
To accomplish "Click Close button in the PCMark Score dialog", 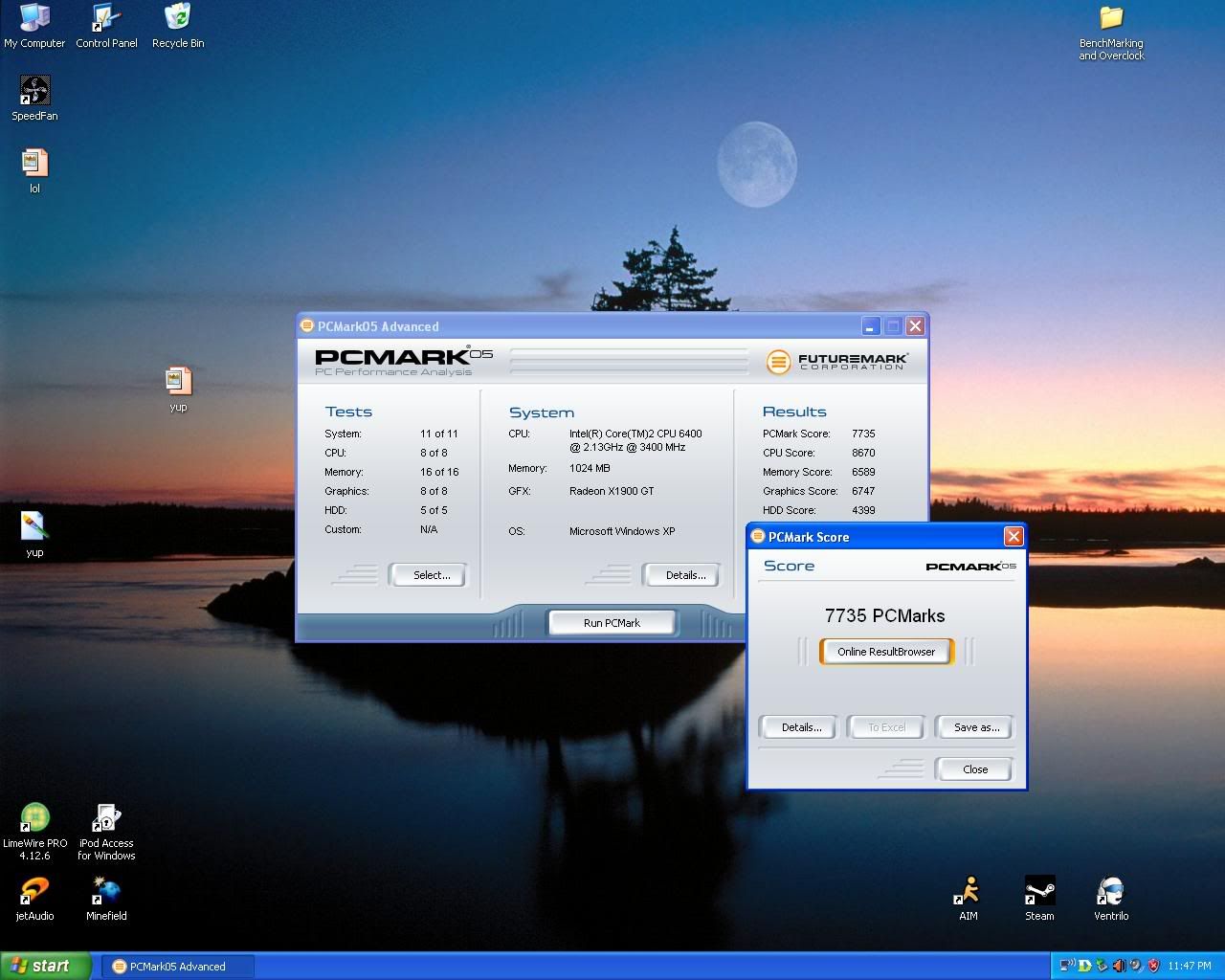I will point(974,769).
